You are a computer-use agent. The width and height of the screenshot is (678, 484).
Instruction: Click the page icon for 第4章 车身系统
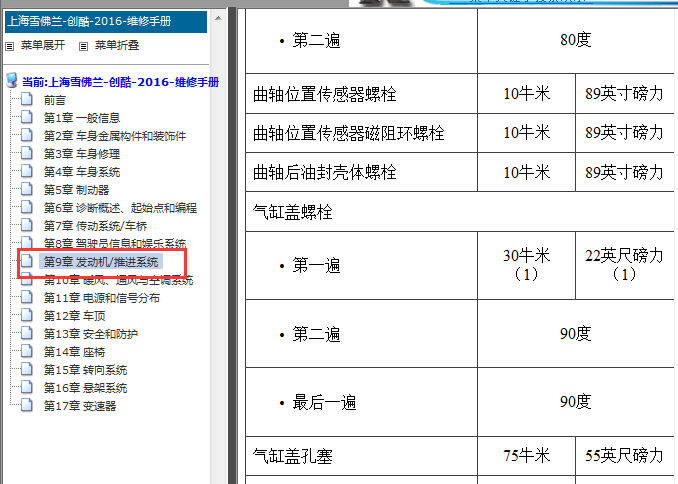point(27,171)
